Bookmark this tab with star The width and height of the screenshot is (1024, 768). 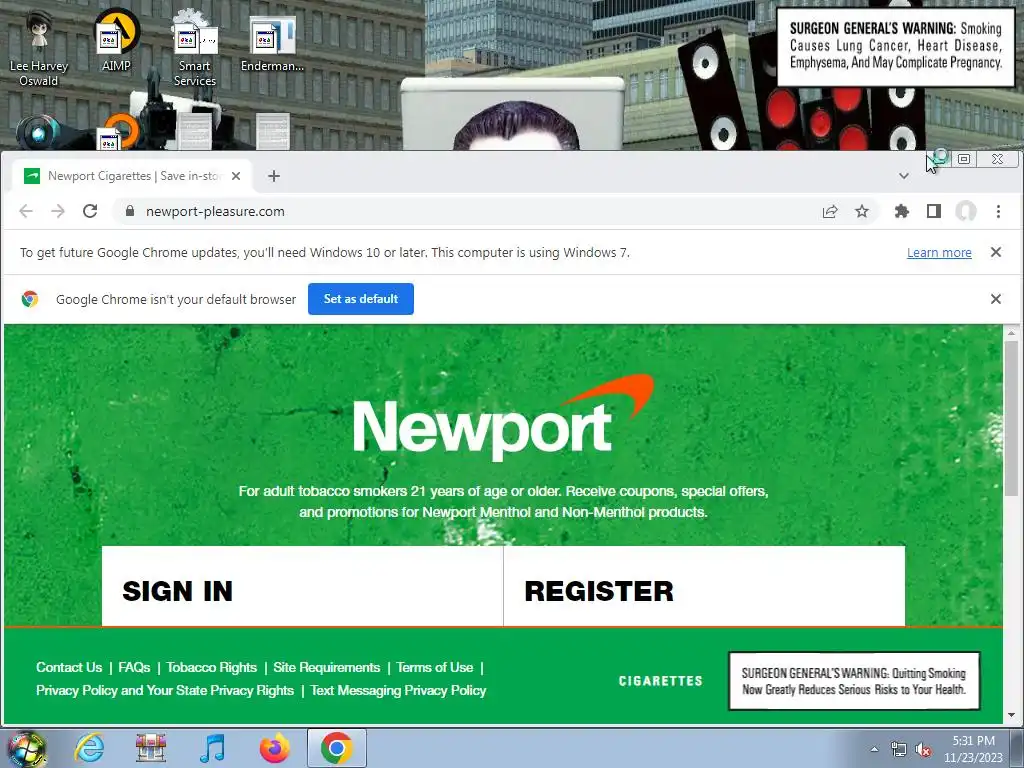point(862,211)
